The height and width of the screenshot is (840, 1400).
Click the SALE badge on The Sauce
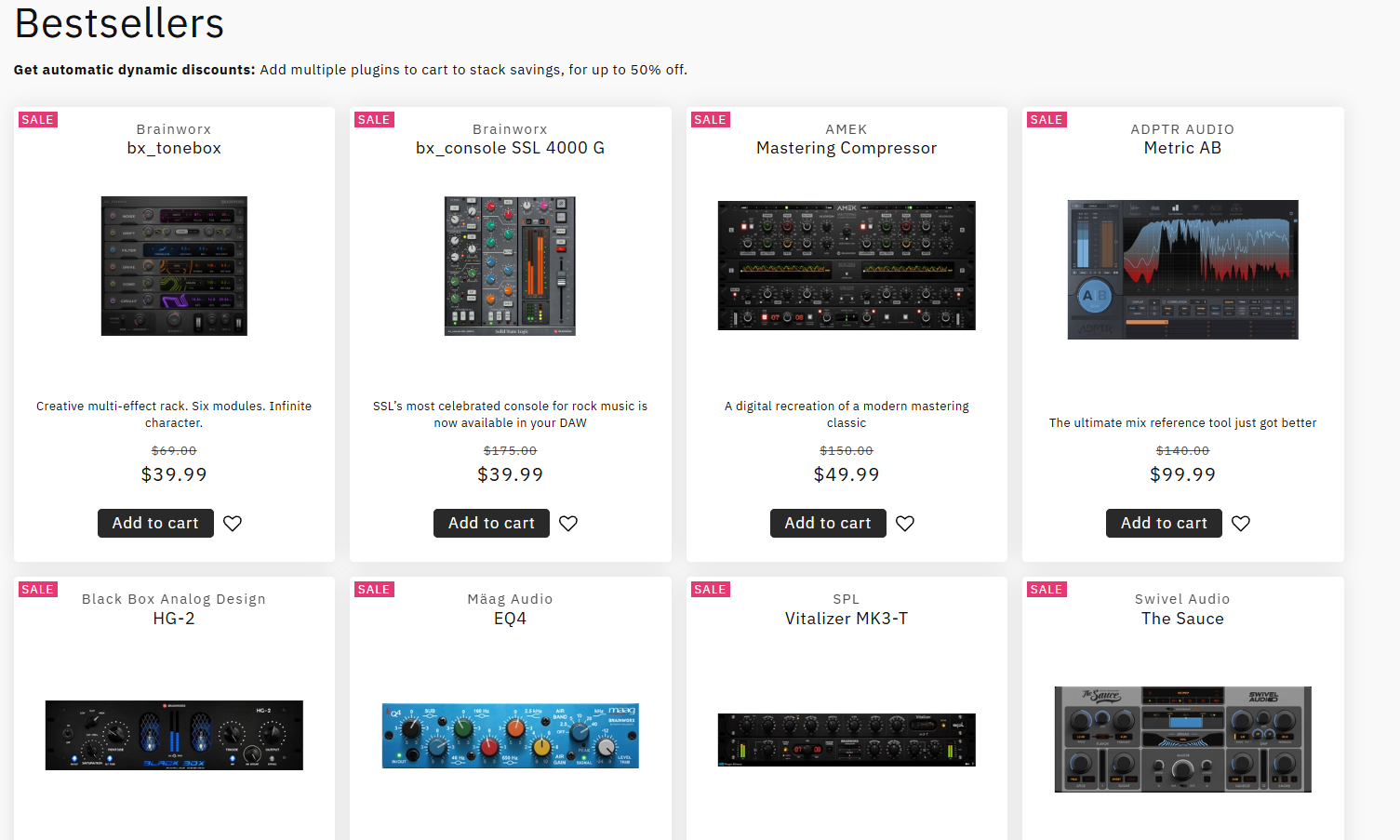coord(1046,589)
